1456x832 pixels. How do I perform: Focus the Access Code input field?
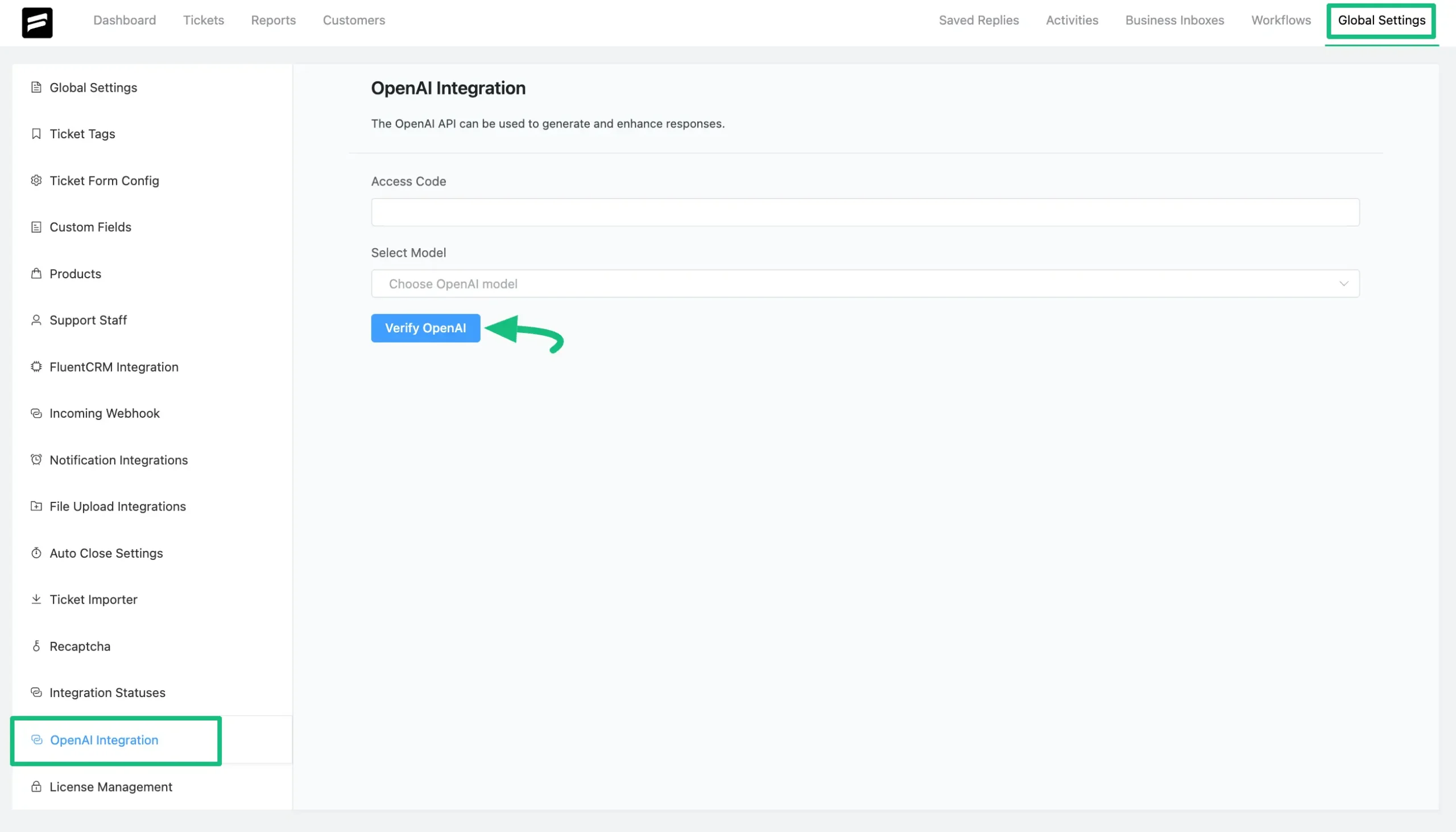pos(864,213)
